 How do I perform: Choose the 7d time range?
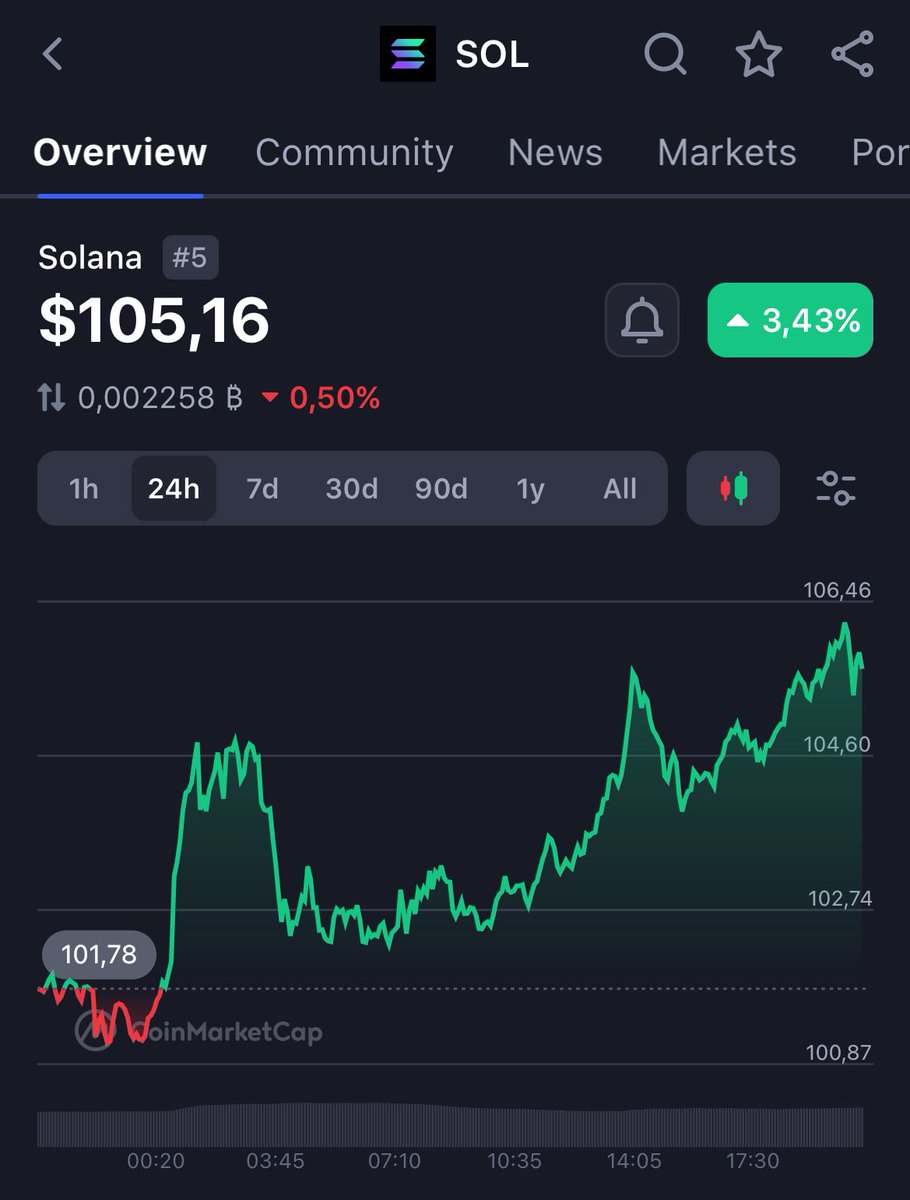(x=262, y=488)
